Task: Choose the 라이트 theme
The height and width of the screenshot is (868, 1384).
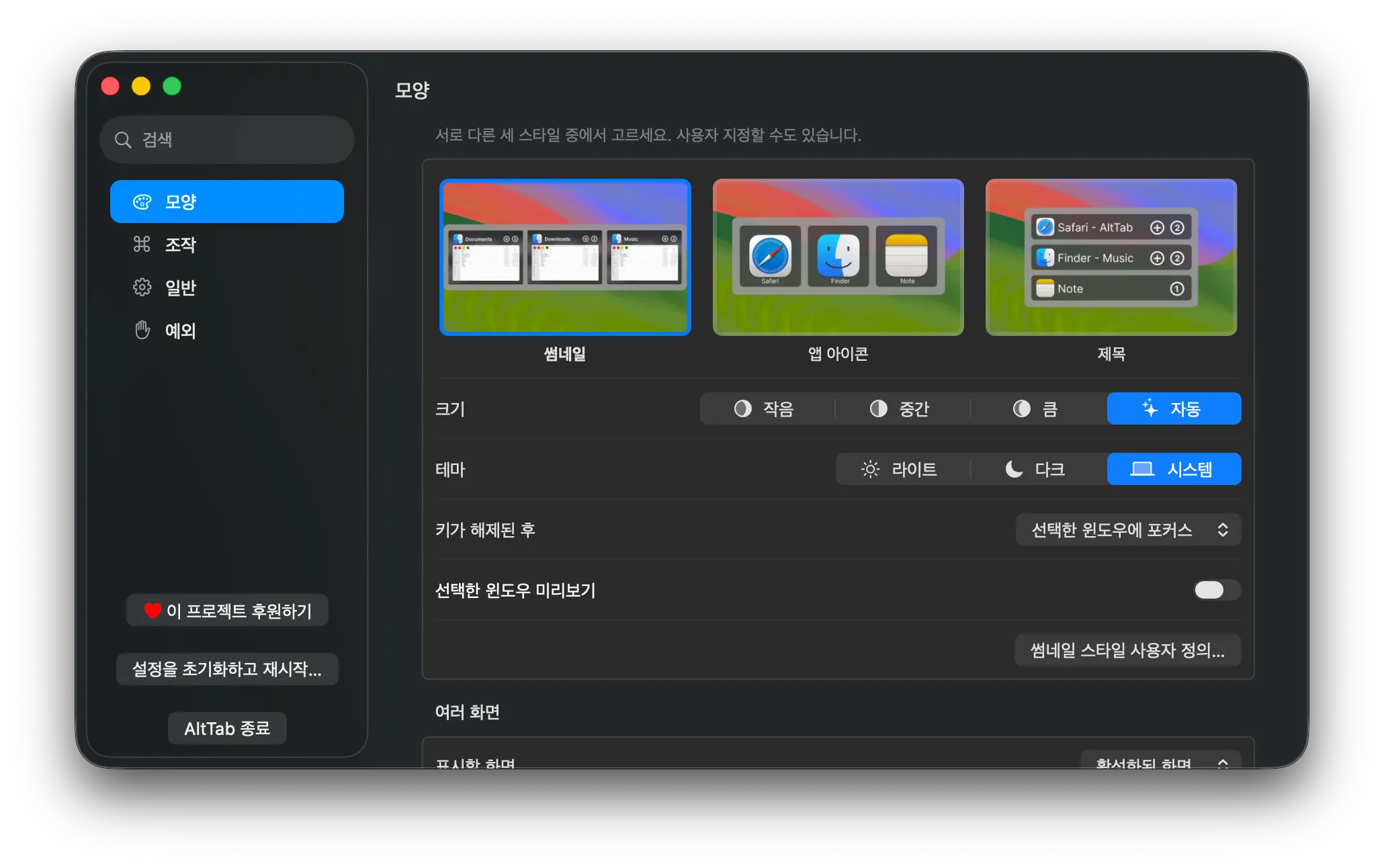Action: point(903,469)
